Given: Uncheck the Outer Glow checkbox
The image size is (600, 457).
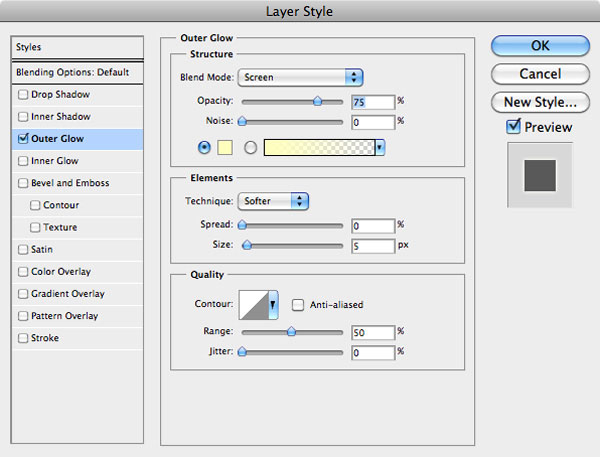Looking at the screenshot, I should click(23, 139).
